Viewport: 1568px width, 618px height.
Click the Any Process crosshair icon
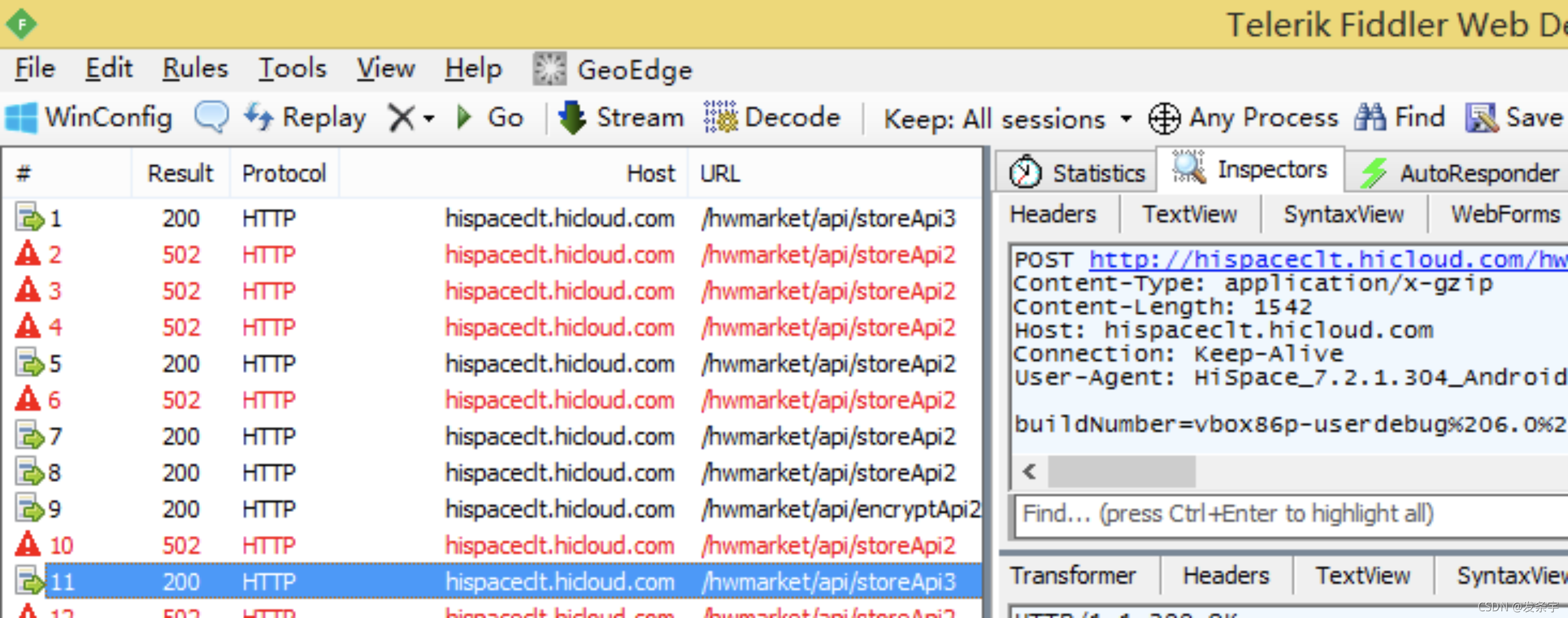[x=1164, y=118]
